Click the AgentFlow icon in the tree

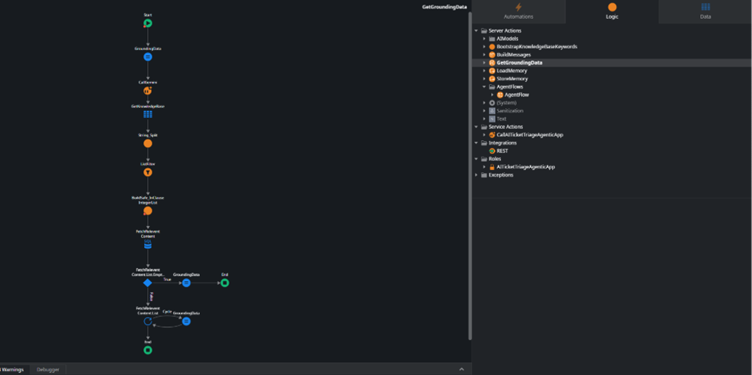click(x=500, y=94)
